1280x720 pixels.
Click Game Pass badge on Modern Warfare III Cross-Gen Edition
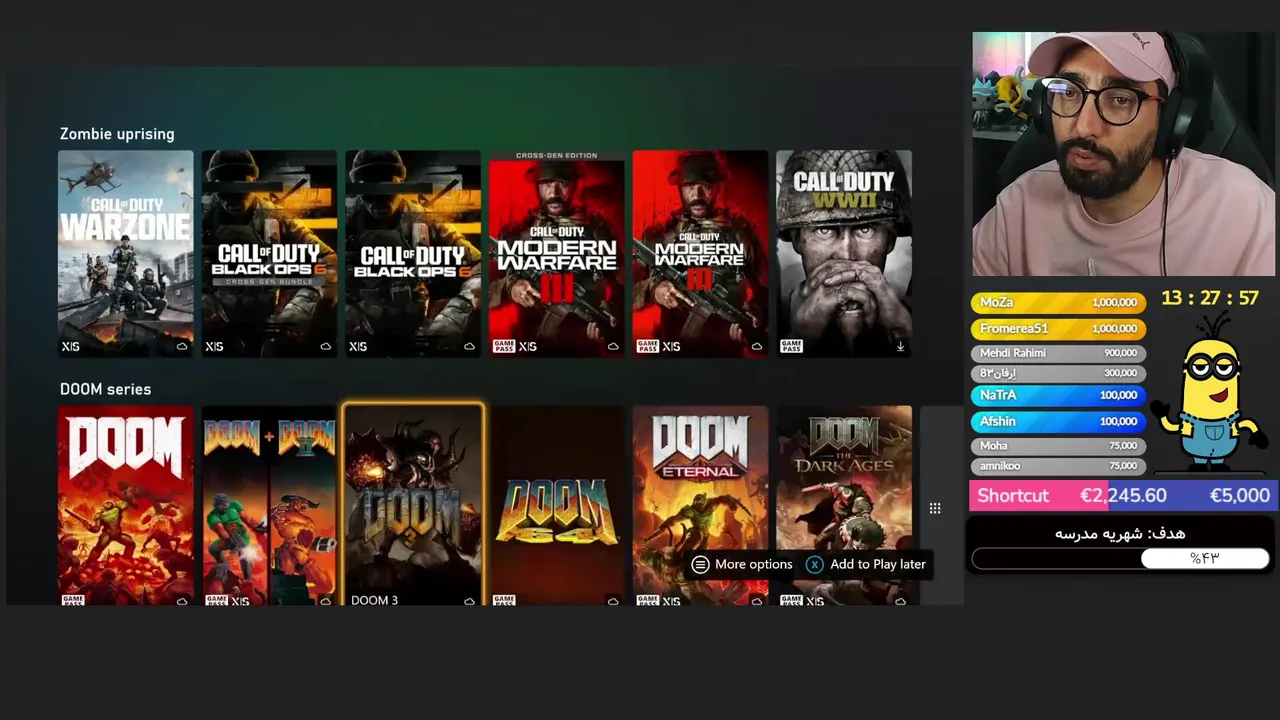point(504,346)
